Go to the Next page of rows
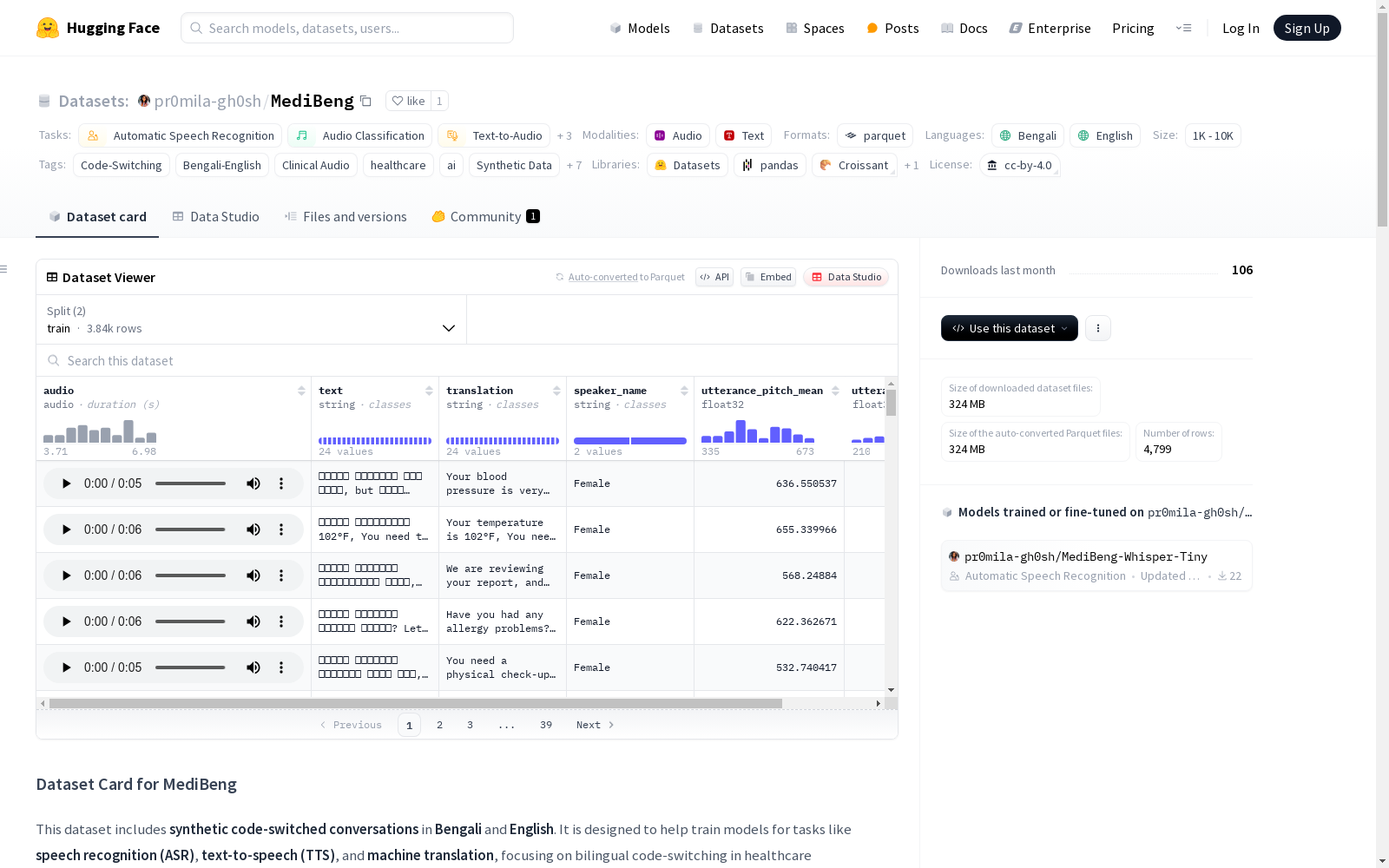The height and width of the screenshot is (868, 1389). [596, 725]
